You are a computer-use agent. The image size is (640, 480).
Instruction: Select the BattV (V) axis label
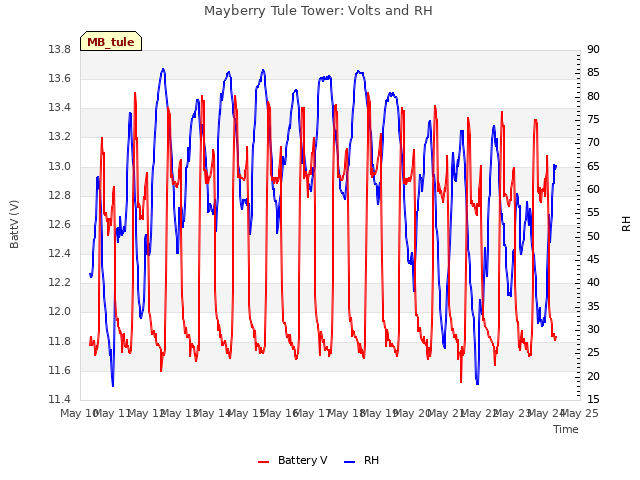point(14,224)
